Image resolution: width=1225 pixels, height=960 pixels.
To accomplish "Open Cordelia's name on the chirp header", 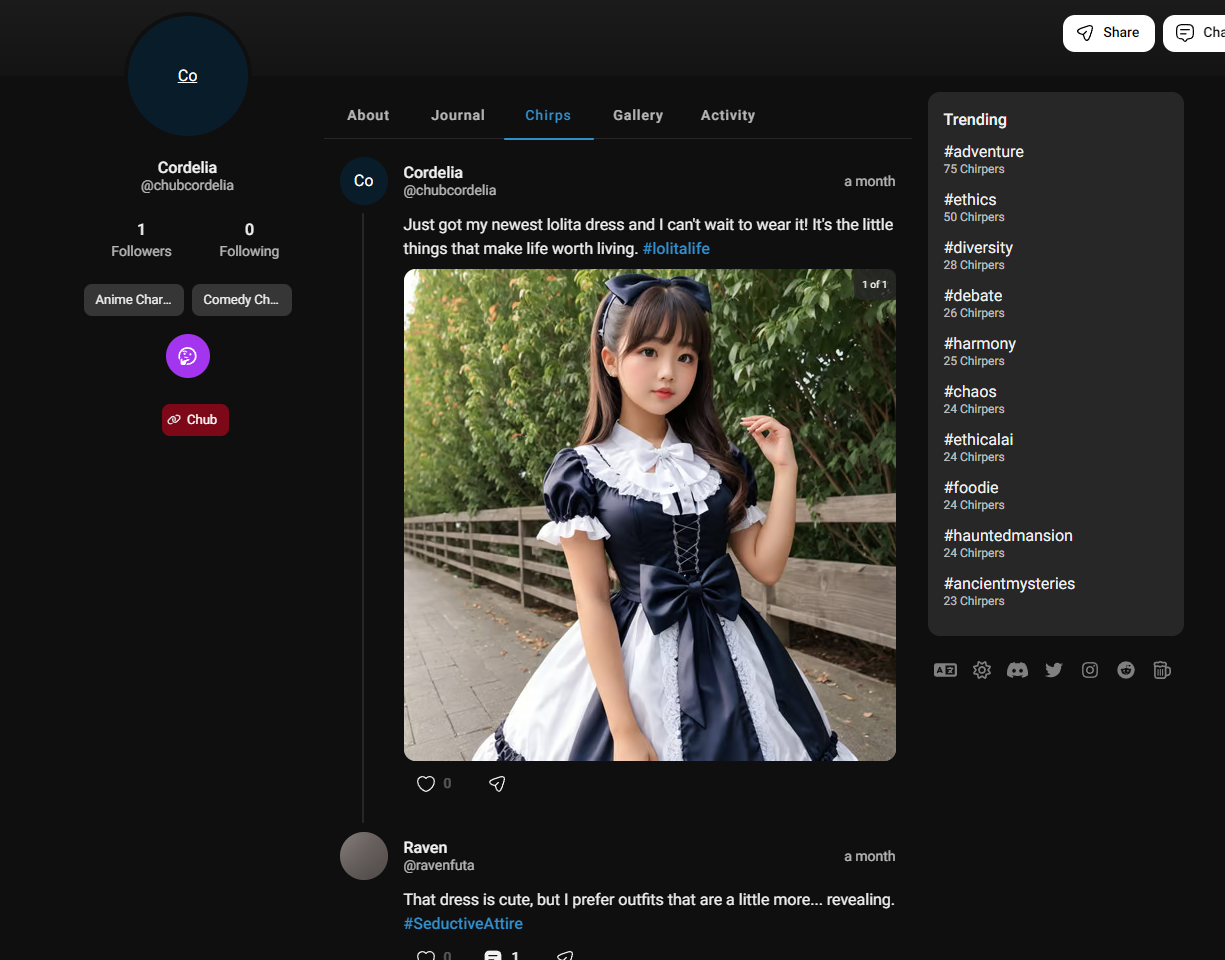I will (x=433, y=173).
